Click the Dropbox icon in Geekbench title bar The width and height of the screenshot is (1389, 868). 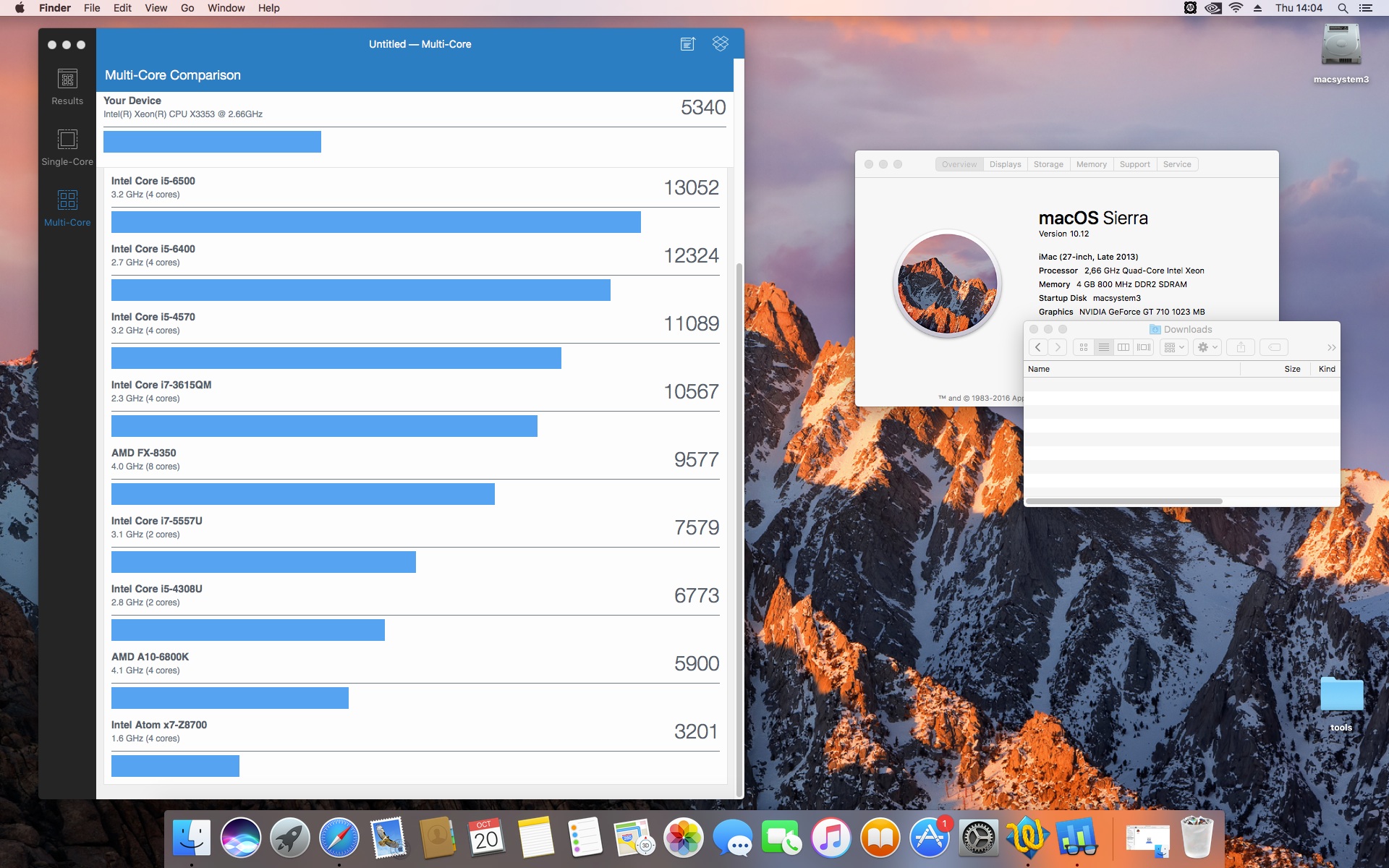pos(720,44)
